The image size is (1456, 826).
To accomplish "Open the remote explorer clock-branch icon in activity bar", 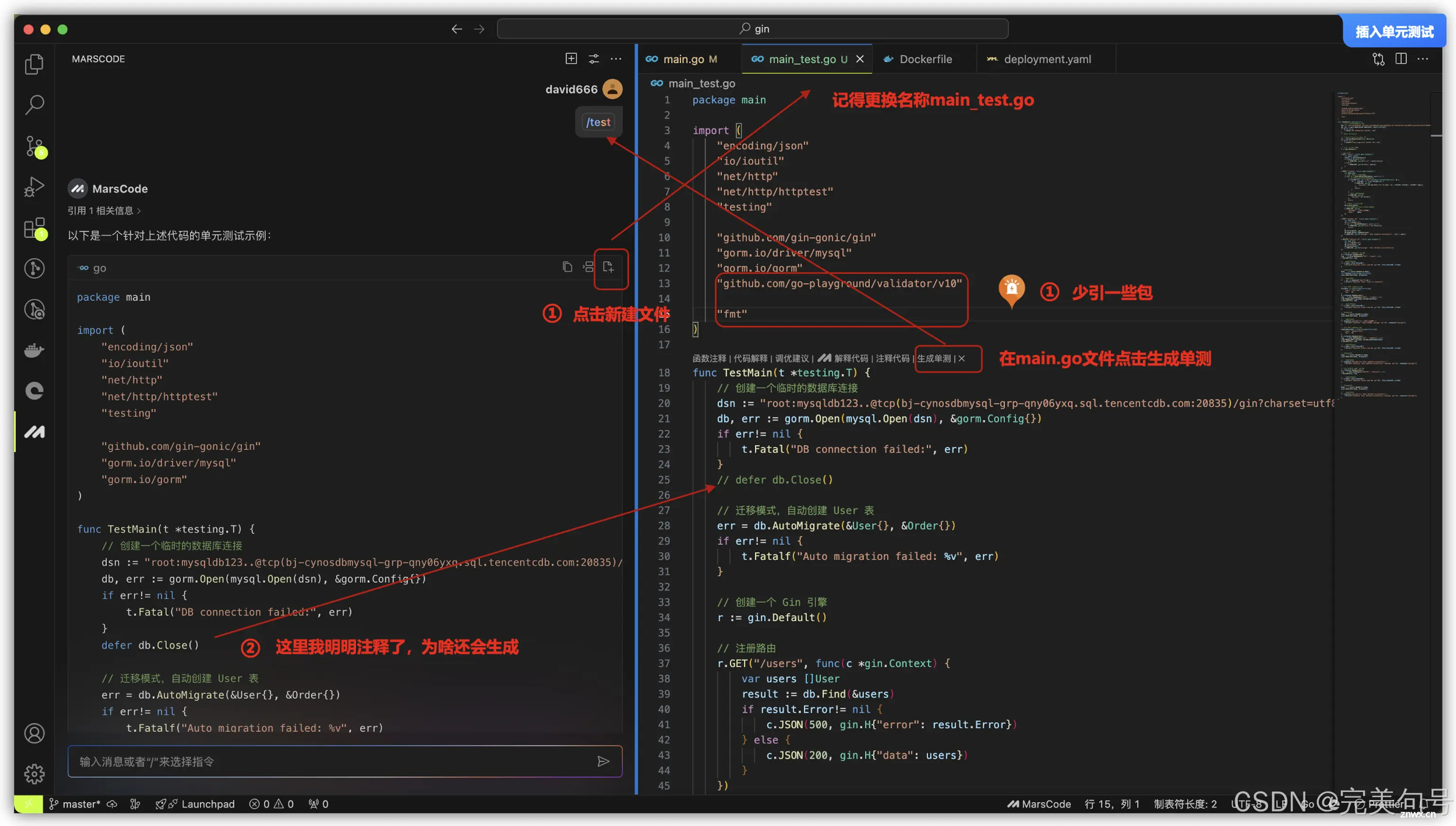I will point(34,309).
